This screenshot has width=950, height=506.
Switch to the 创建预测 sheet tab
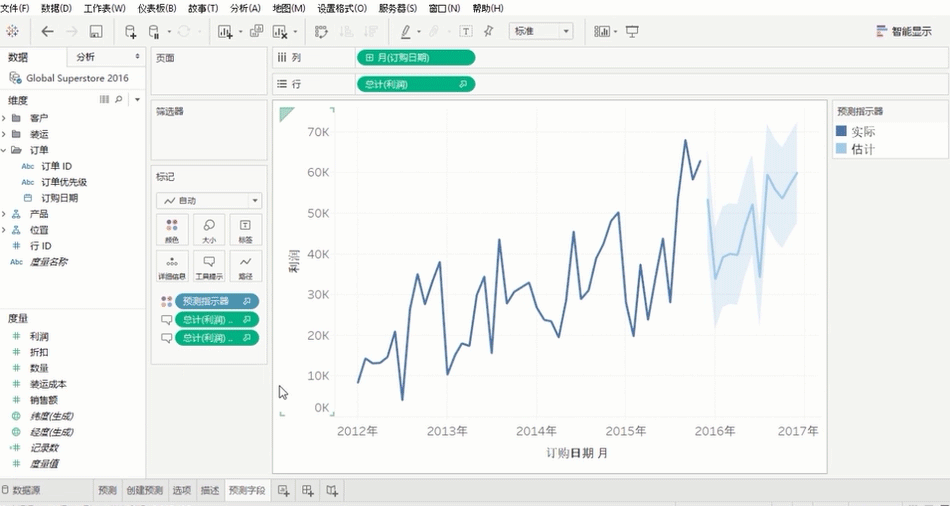144,490
